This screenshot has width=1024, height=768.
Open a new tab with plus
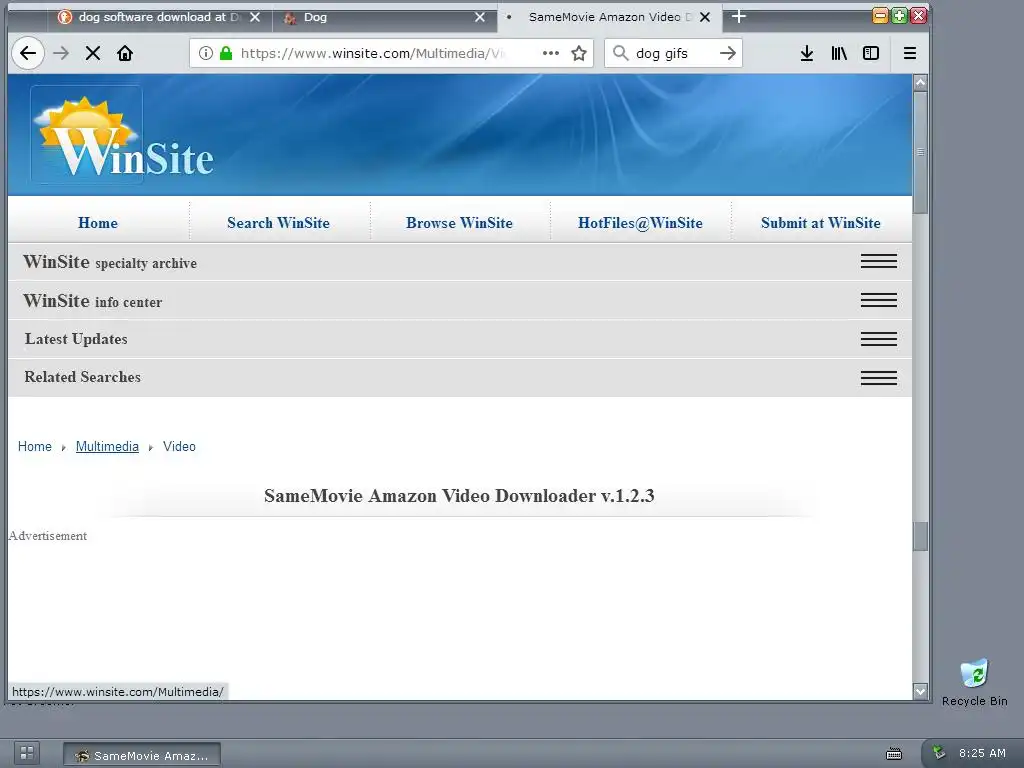[x=739, y=16]
